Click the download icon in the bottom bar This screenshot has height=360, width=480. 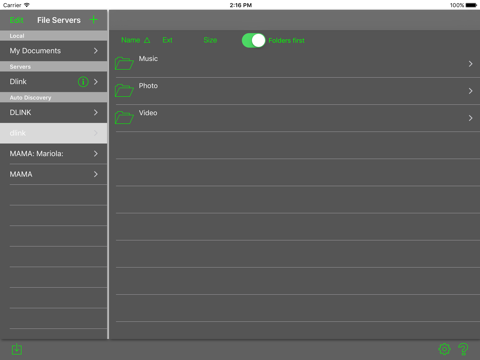17,349
